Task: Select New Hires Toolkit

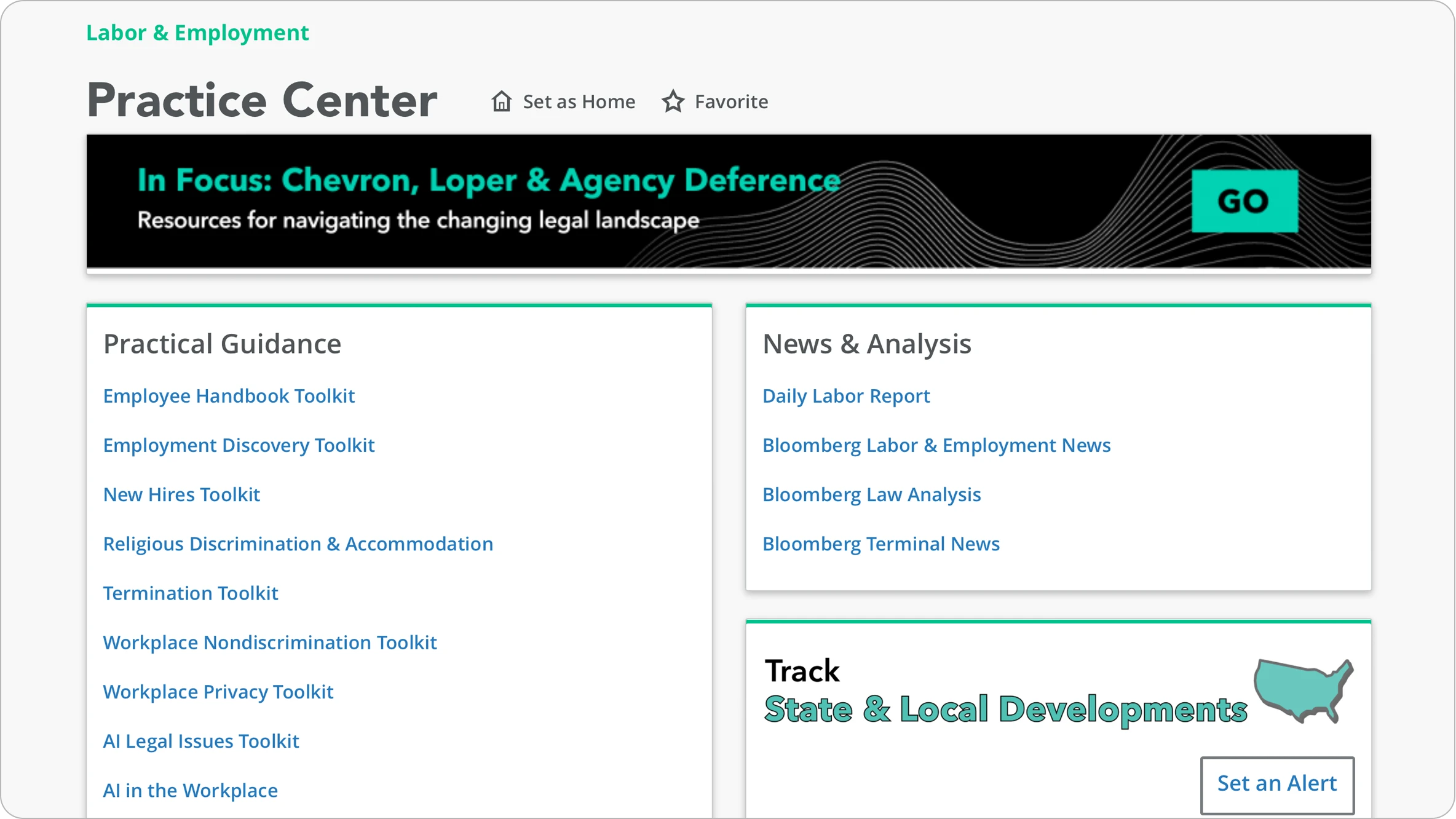Action: coord(181,494)
